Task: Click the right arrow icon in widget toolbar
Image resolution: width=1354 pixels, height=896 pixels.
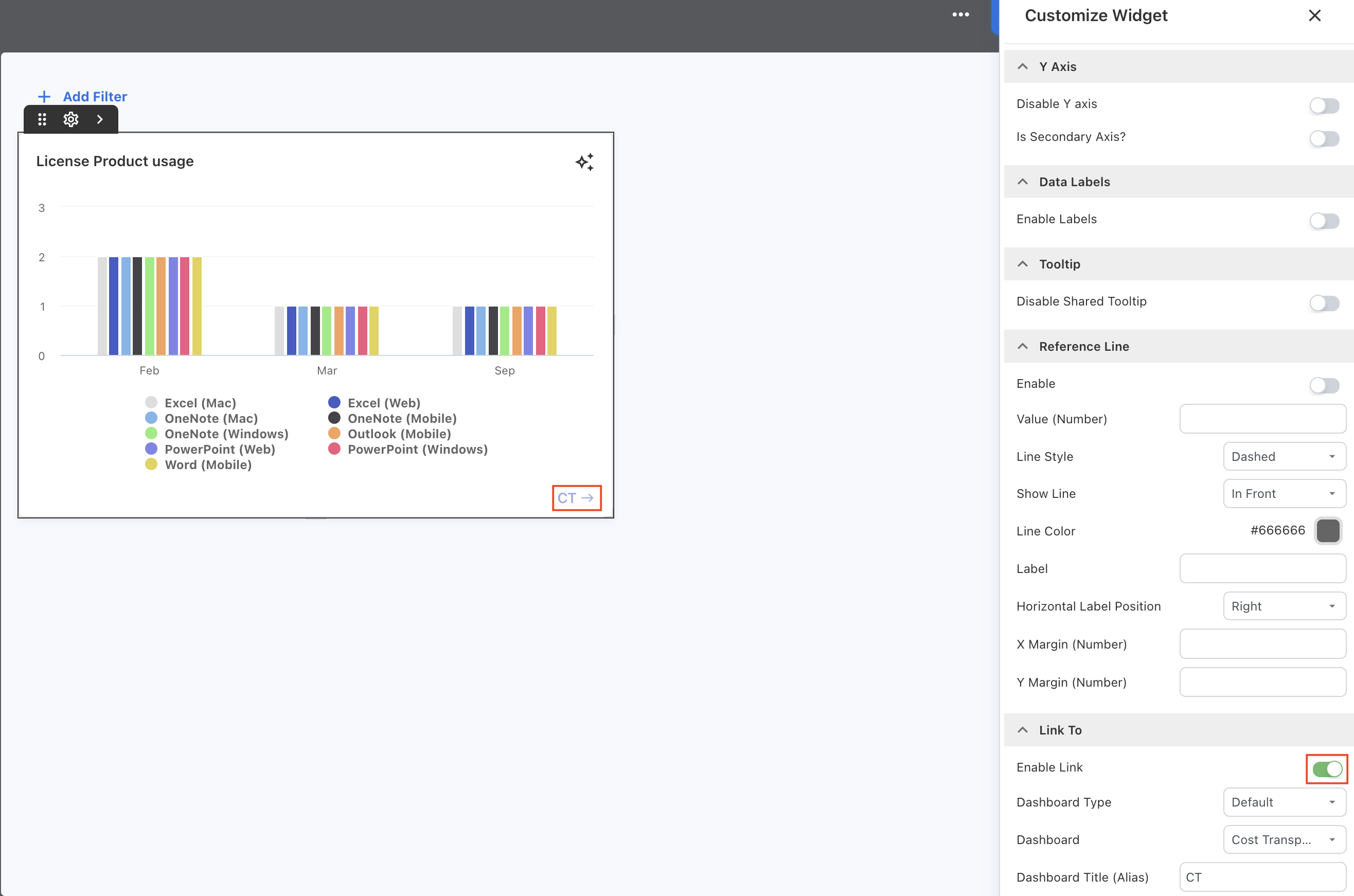Action: [x=99, y=119]
